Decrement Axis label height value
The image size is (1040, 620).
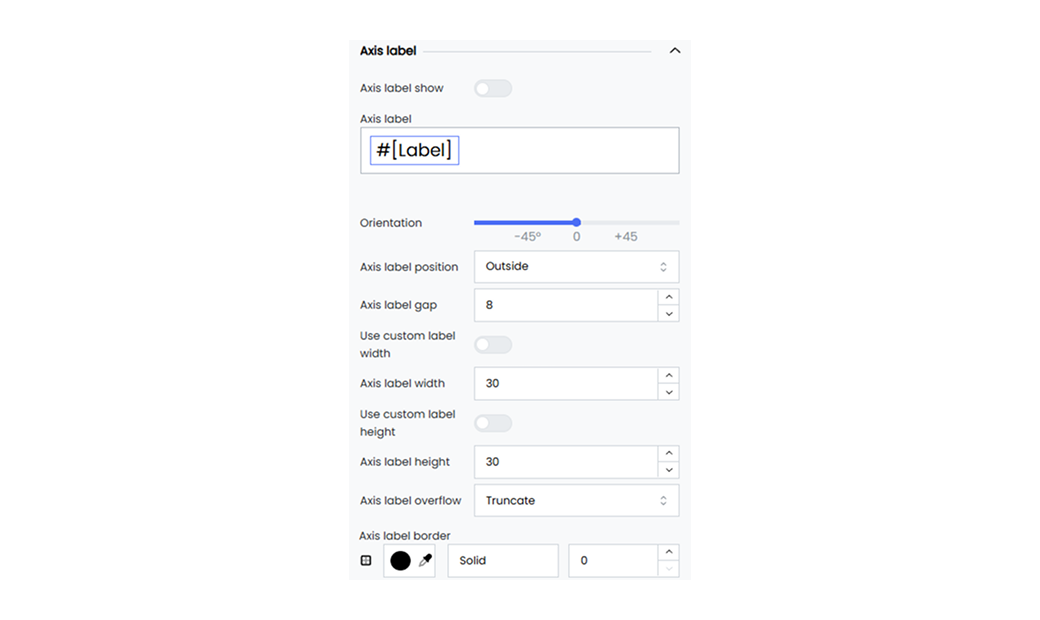click(x=669, y=470)
